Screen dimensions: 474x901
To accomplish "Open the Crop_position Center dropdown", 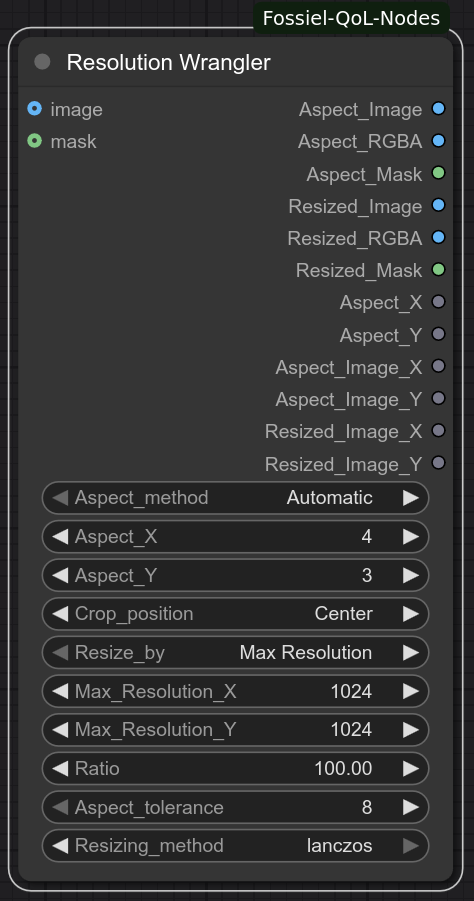I will coord(236,614).
